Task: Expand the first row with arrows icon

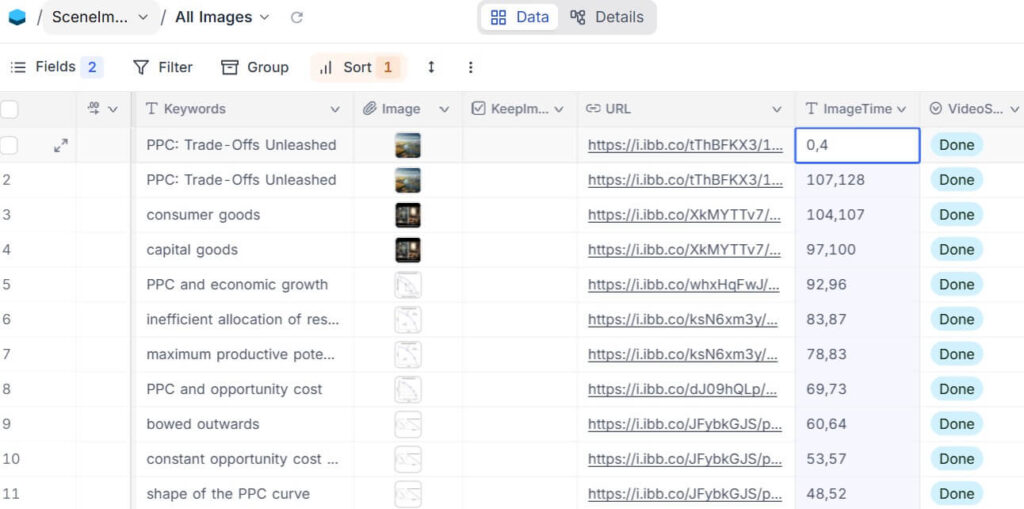Action: click(x=61, y=145)
